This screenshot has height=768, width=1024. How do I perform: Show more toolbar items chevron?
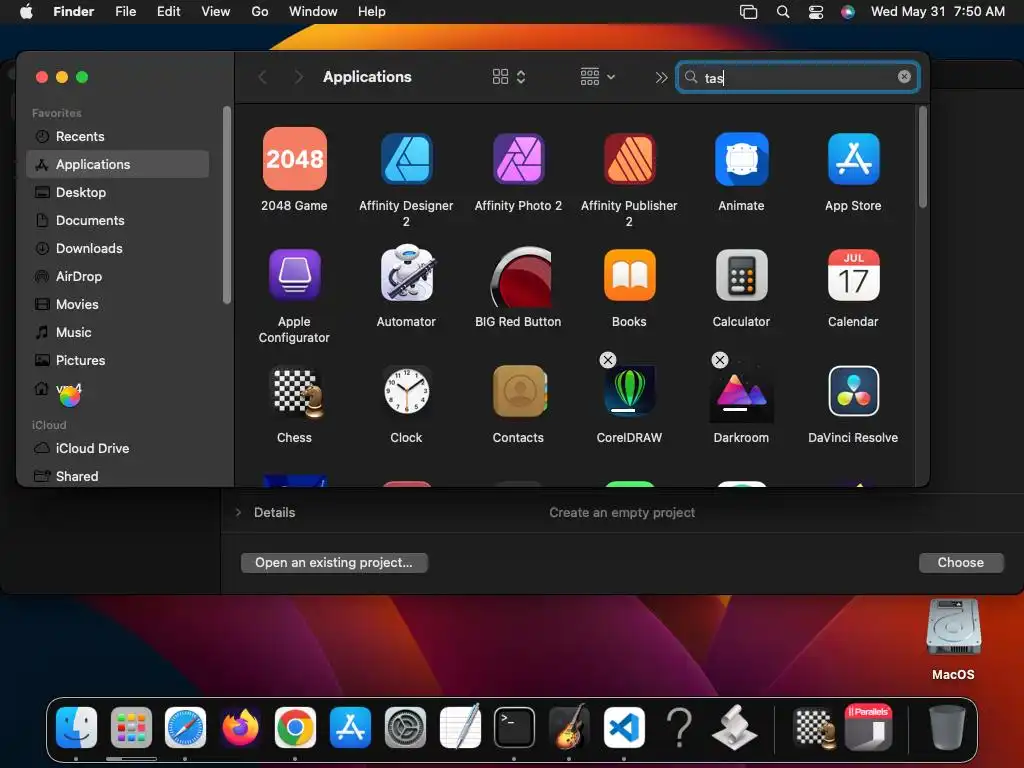661,78
